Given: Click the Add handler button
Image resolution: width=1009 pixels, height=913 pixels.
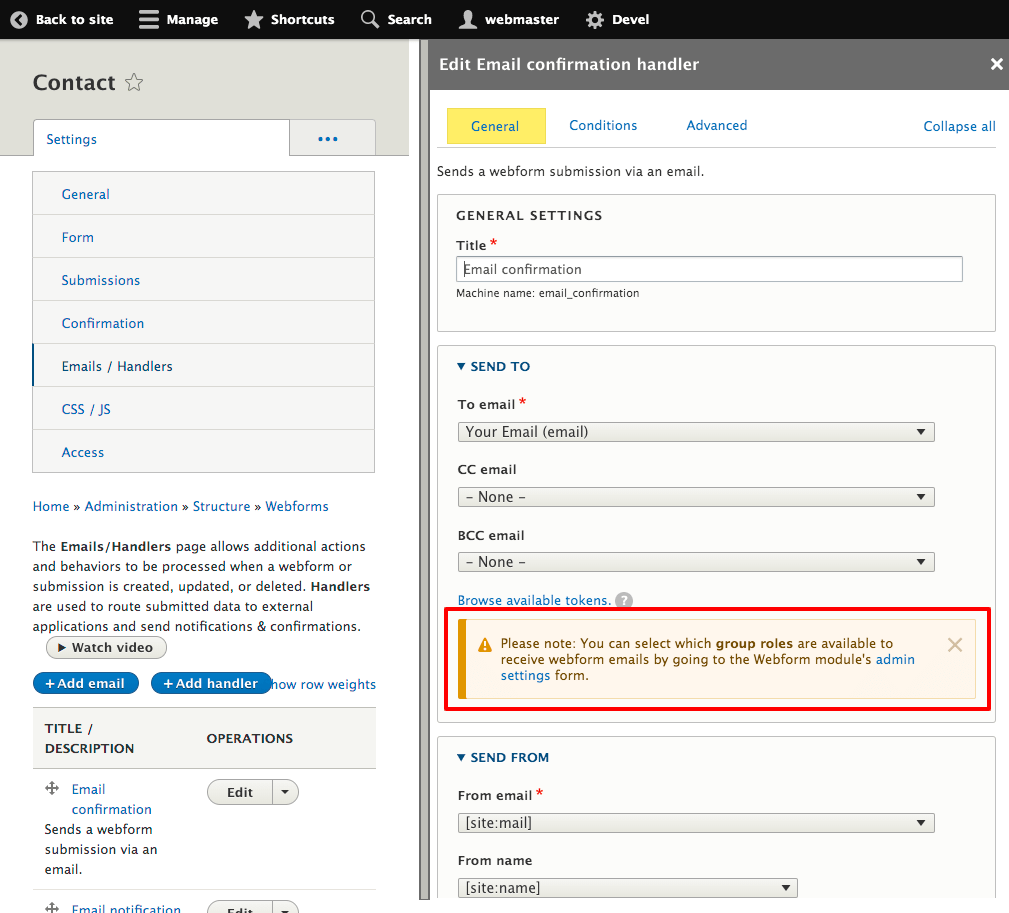Looking at the screenshot, I should coord(211,683).
